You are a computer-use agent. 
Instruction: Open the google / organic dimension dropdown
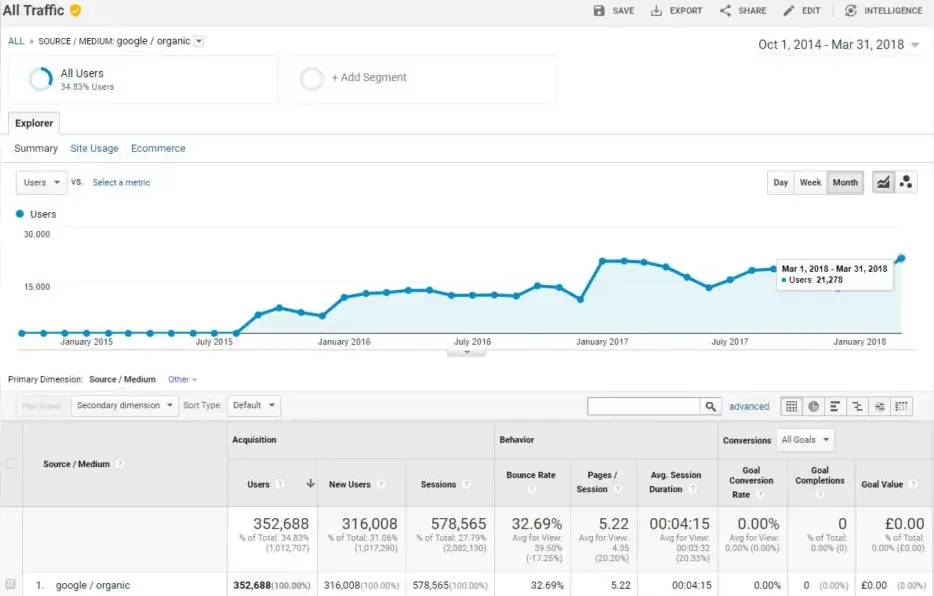point(198,41)
